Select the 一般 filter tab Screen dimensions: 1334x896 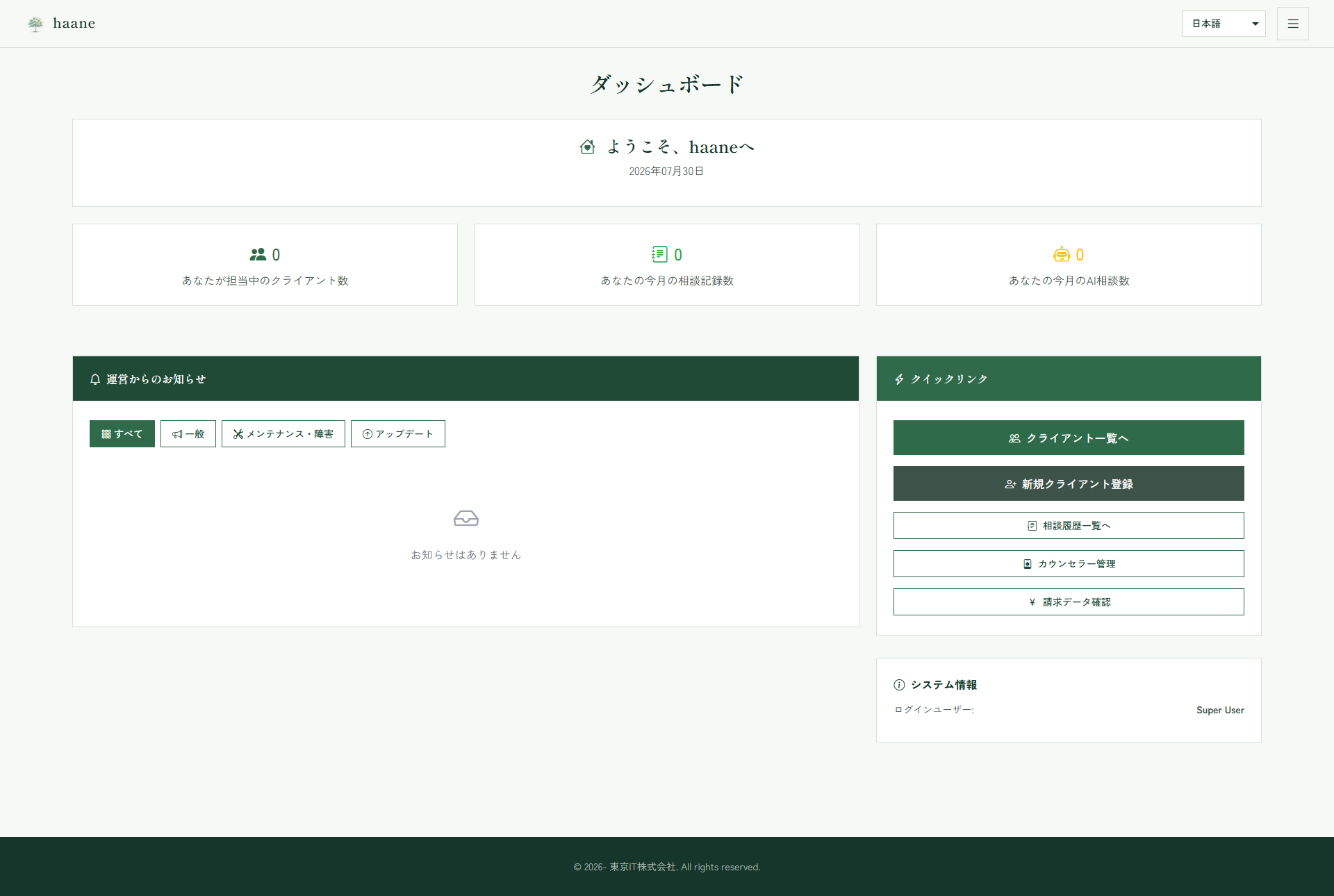pyautogui.click(x=188, y=434)
